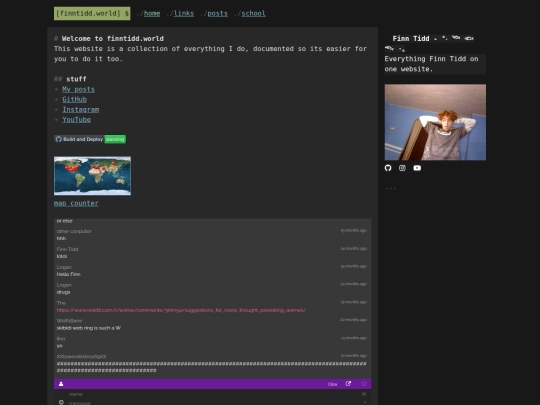540x405 pixels.
Task: Select the 'lololl' message by Finn Tidd
Action: tap(62, 257)
